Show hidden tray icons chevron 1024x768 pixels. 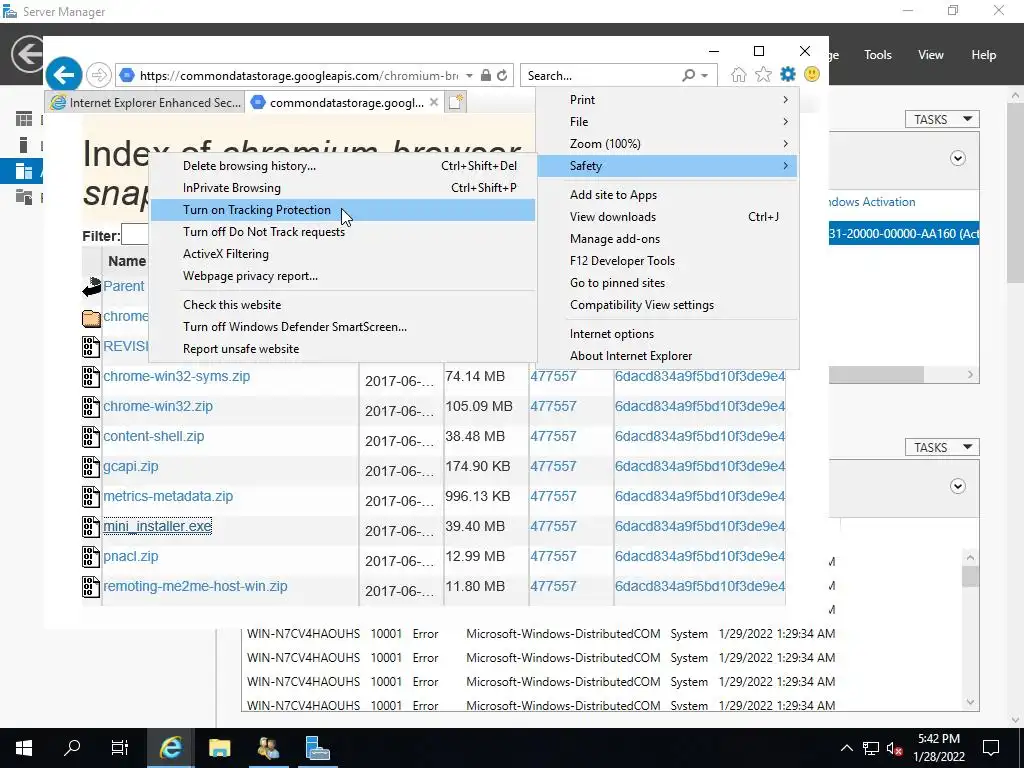[x=846, y=748]
